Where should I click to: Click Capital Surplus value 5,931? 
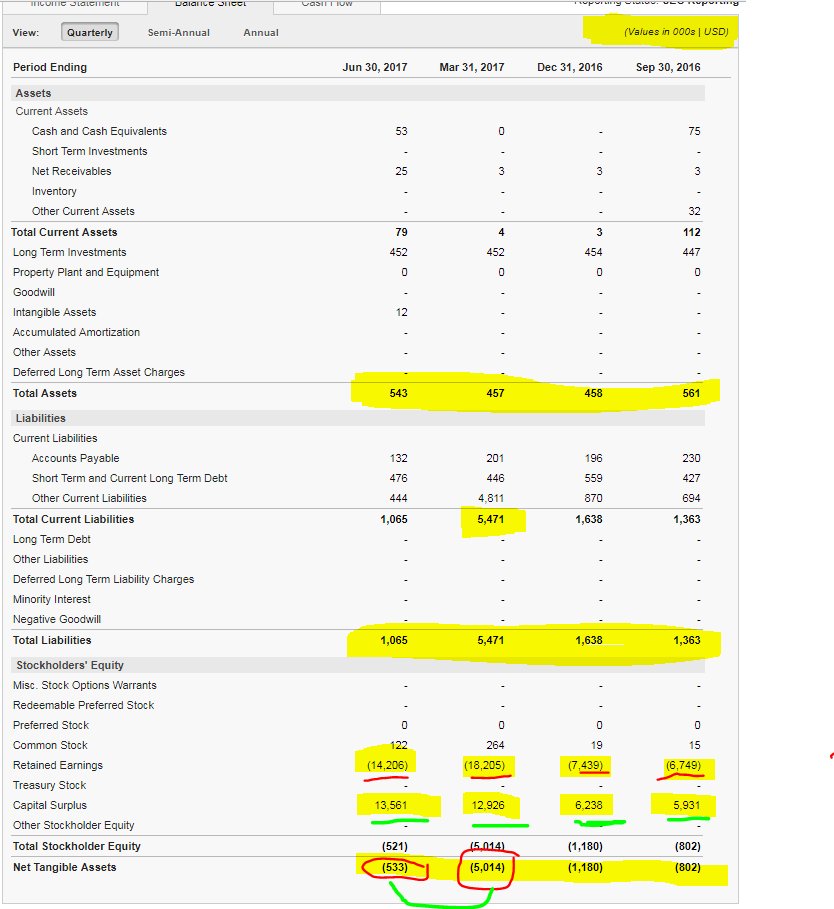pos(687,805)
